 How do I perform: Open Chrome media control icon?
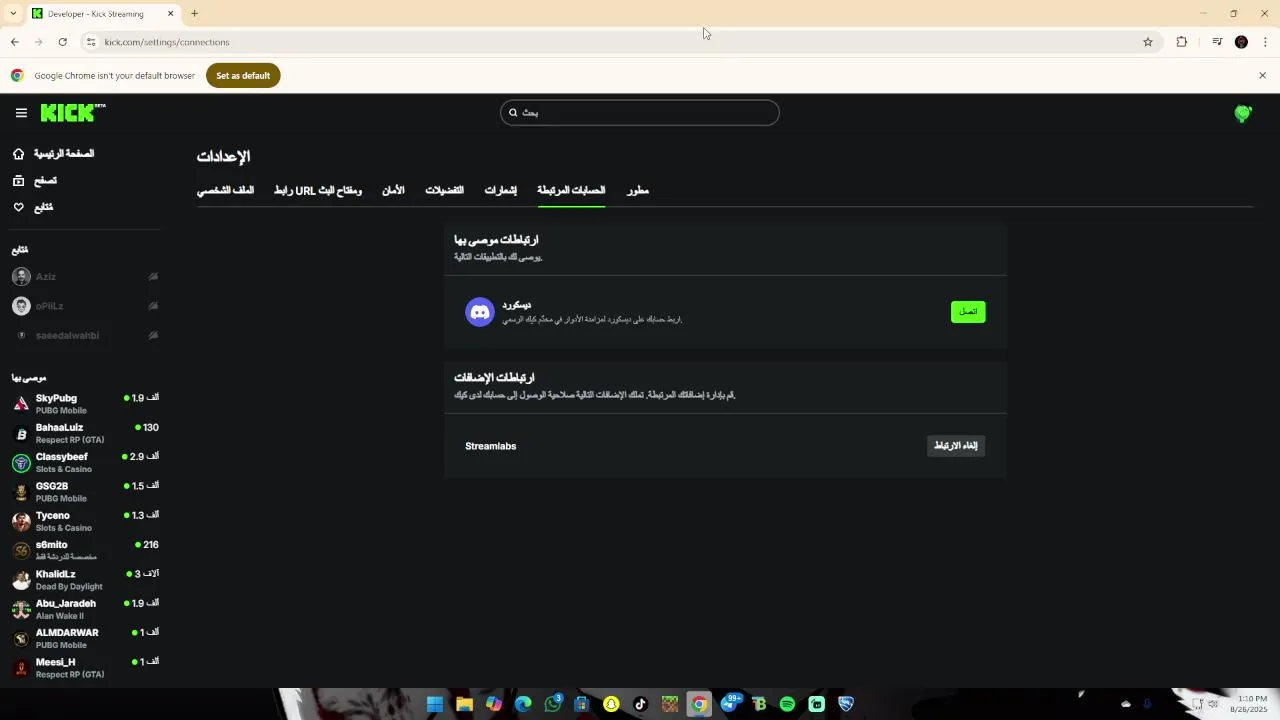click(x=1217, y=42)
